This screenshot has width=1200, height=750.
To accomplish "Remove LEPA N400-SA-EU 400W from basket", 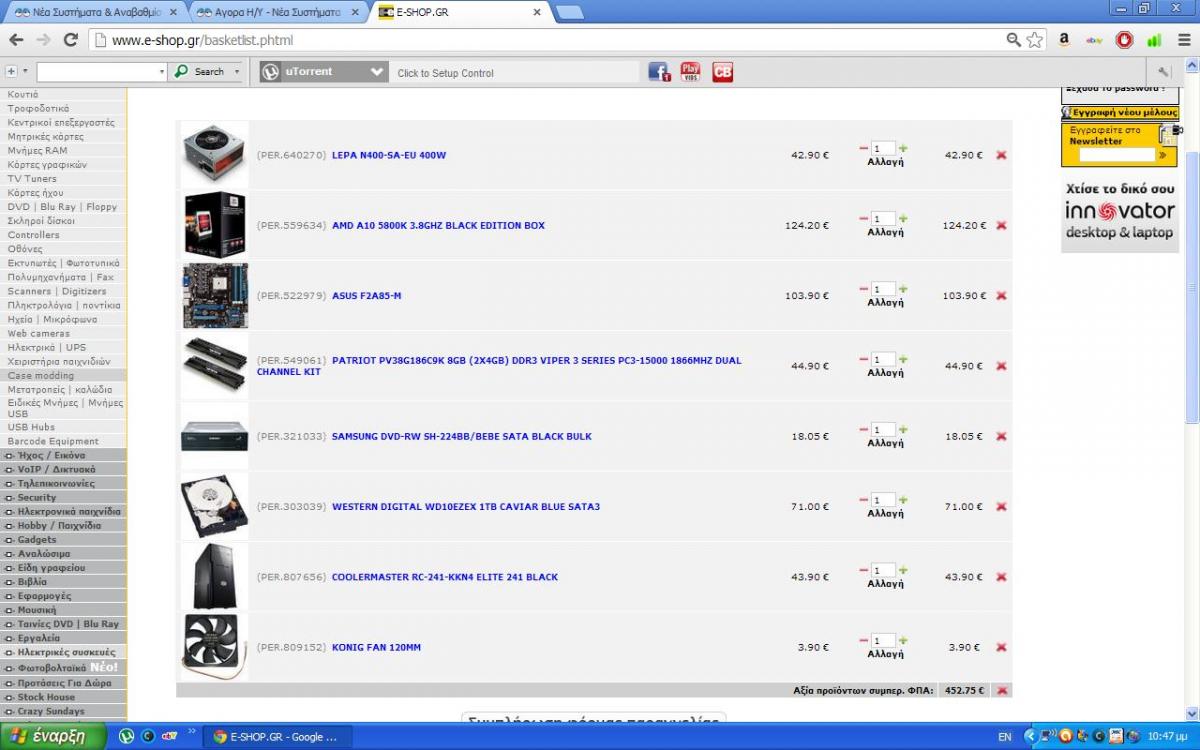I will pyautogui.click(x=1001, y=155).
